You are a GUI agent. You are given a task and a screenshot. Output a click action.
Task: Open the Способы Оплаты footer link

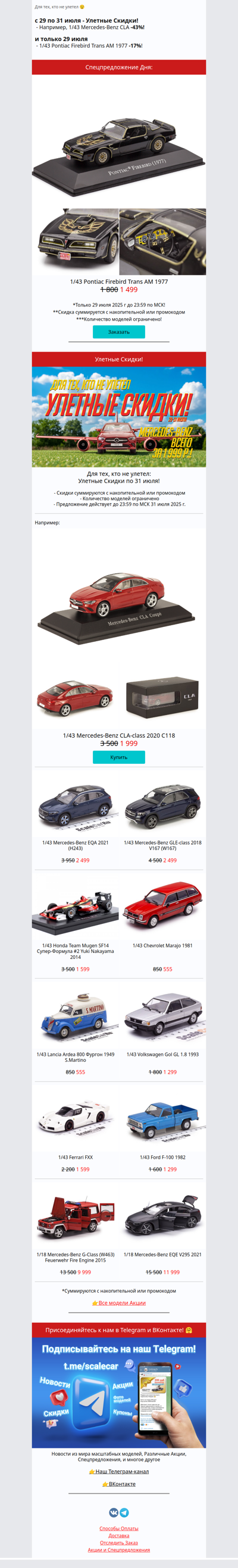(118, 1528)
